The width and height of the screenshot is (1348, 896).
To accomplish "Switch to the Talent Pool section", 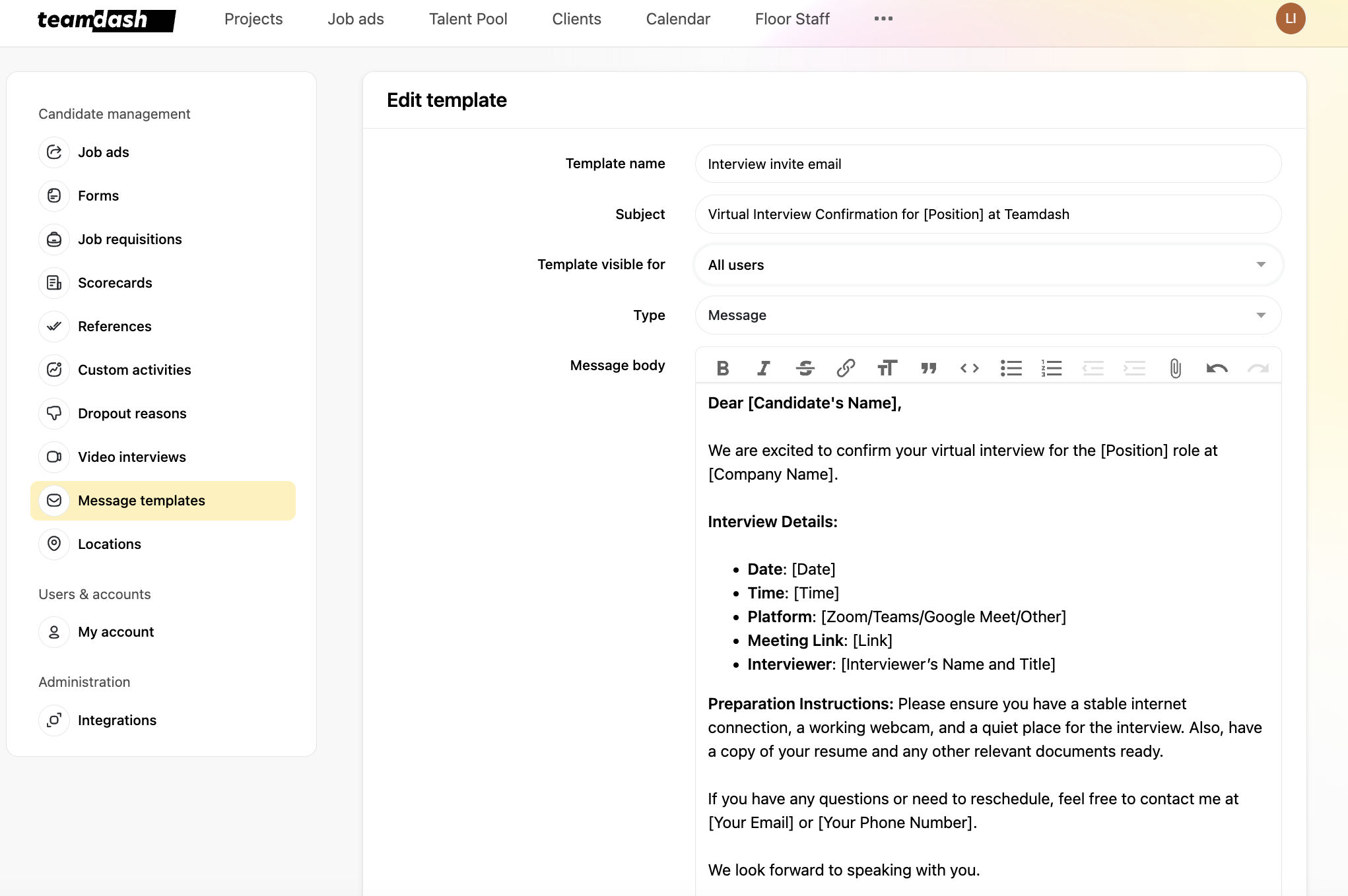I will pos(468,18).
